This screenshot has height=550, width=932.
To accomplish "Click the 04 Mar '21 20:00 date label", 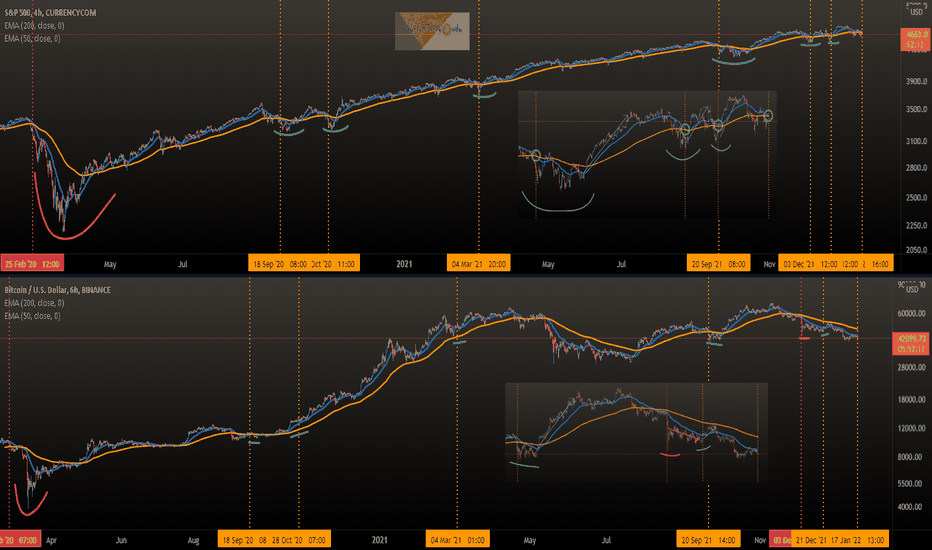I will [478, 263].
